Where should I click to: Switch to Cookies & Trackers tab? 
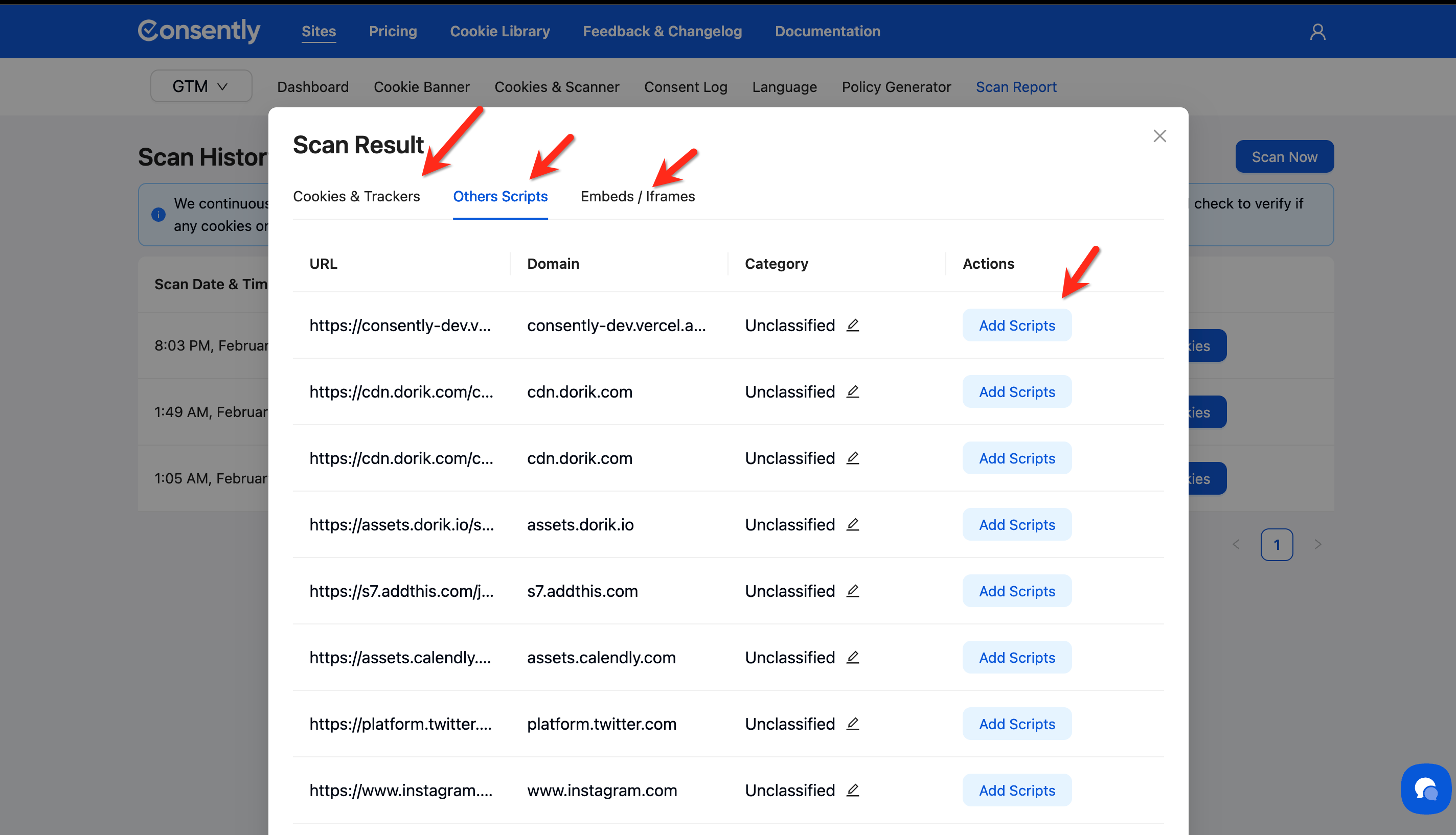point(356,196)
